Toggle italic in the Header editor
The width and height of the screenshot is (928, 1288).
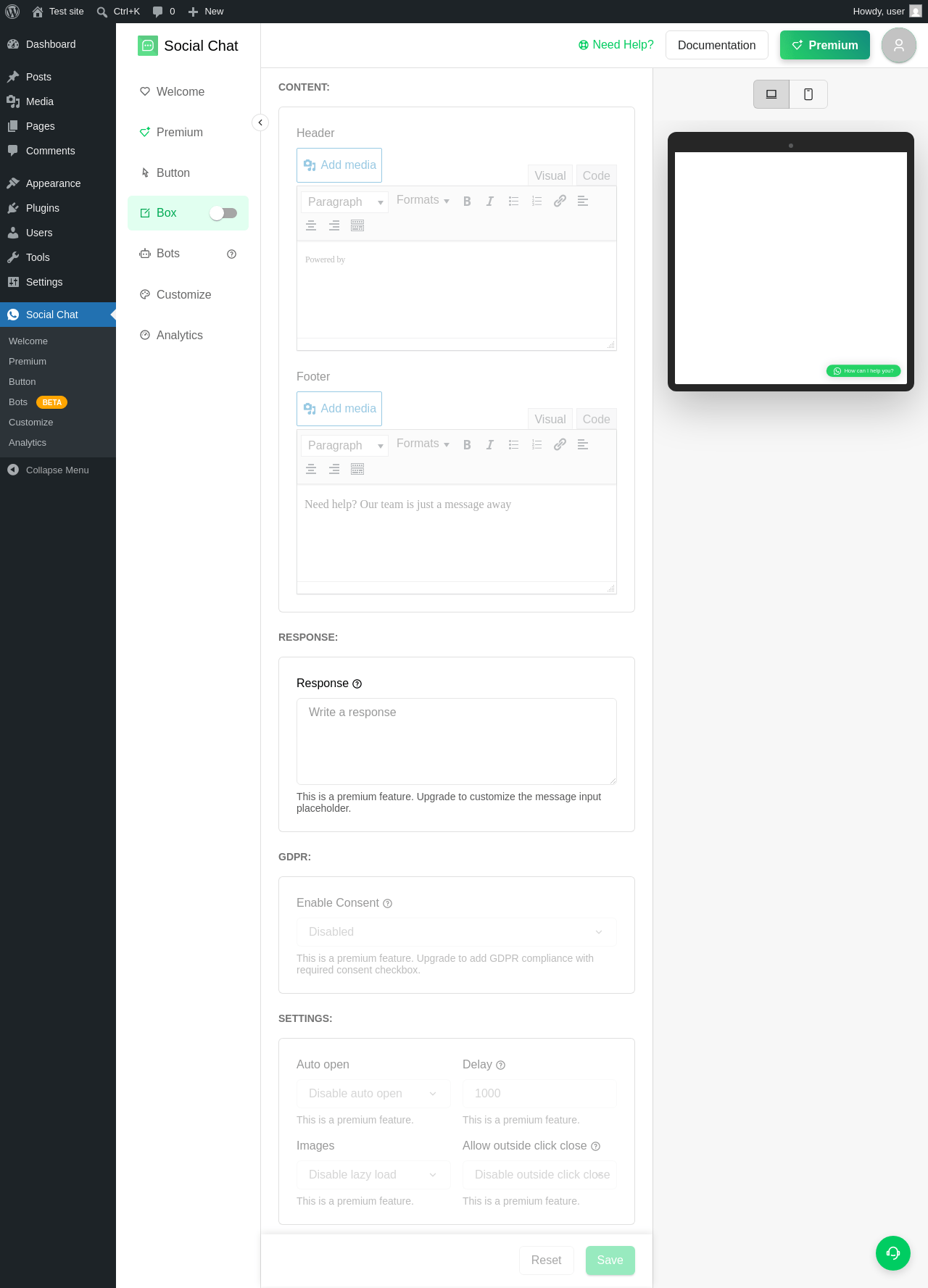[490, 201]
